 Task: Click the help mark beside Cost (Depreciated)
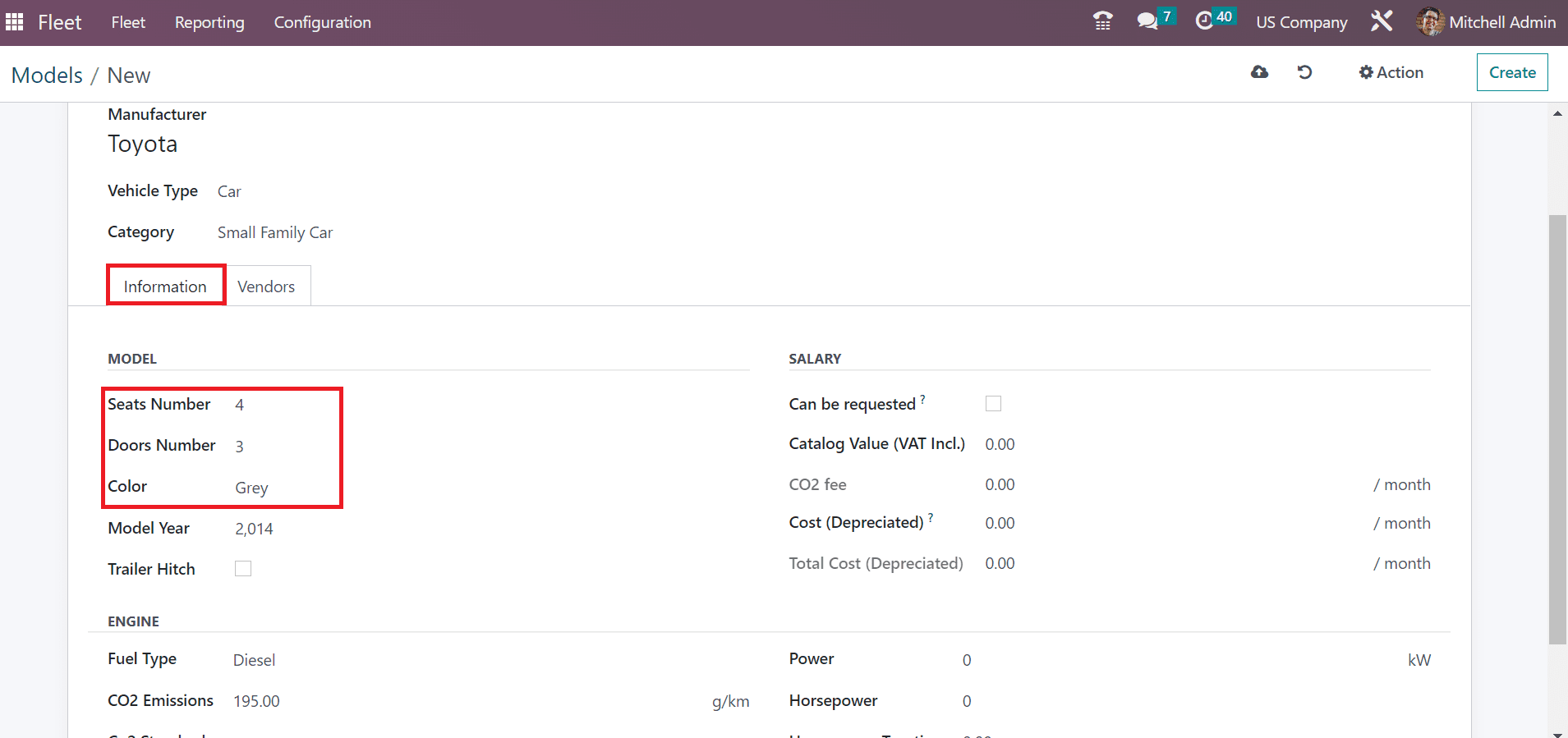931,517
